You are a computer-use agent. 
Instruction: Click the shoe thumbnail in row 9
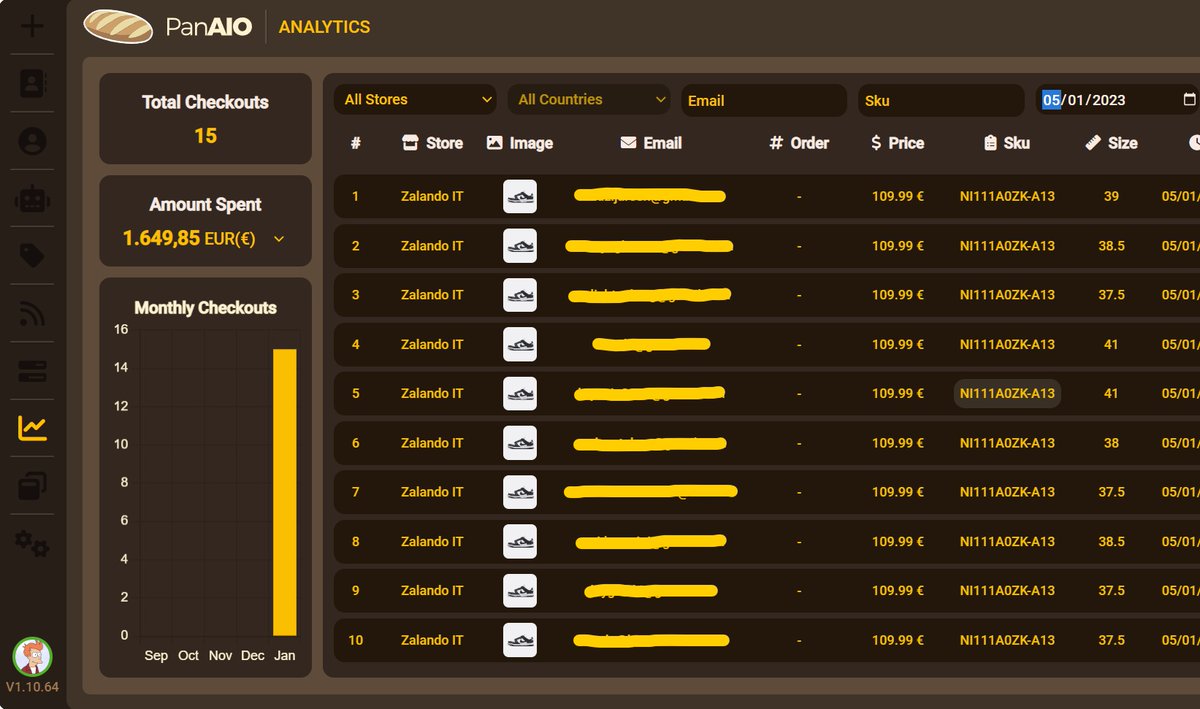tap(520, 590)
